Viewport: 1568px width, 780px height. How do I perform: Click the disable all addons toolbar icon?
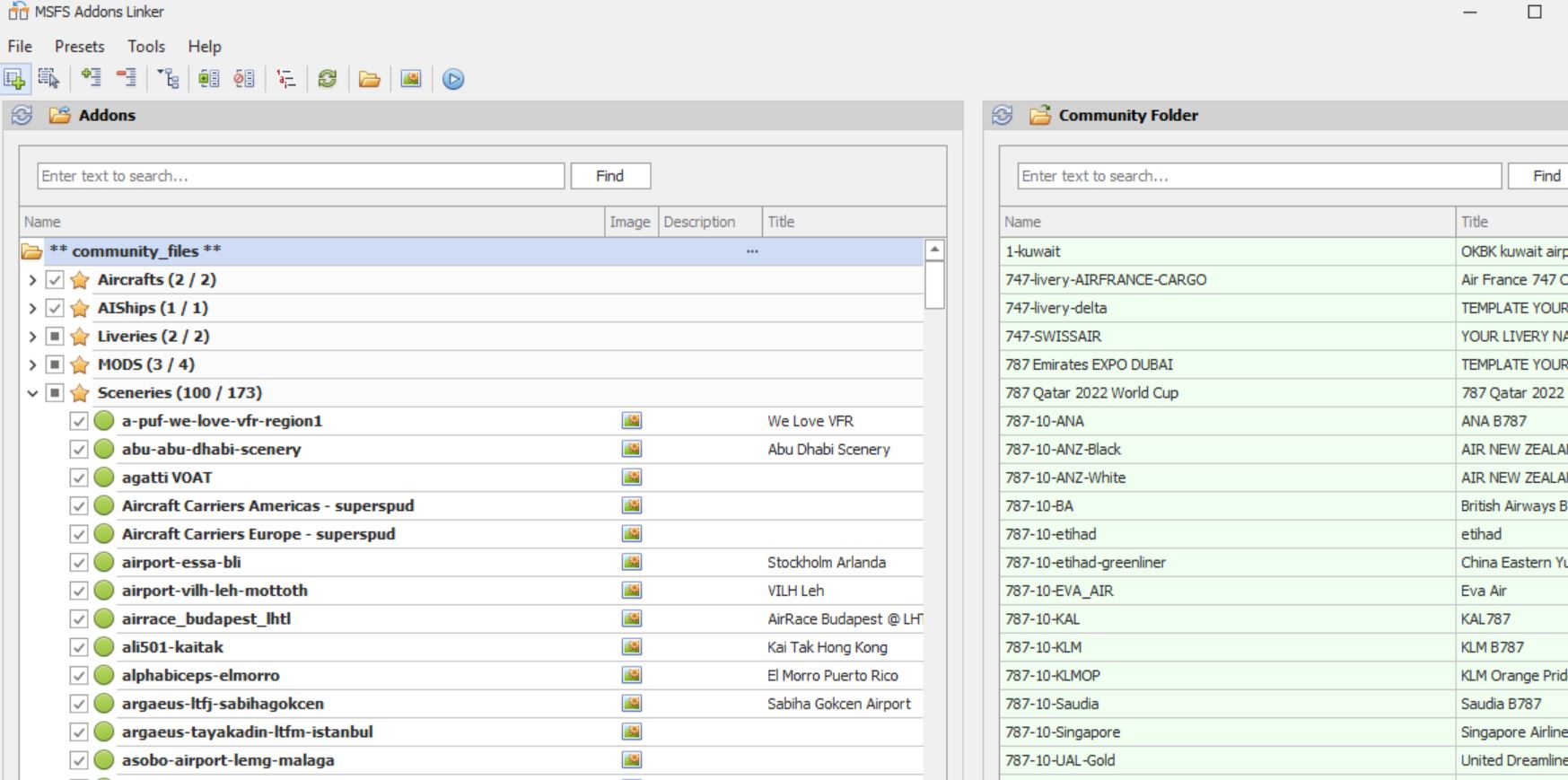click(x=244, y=79)
